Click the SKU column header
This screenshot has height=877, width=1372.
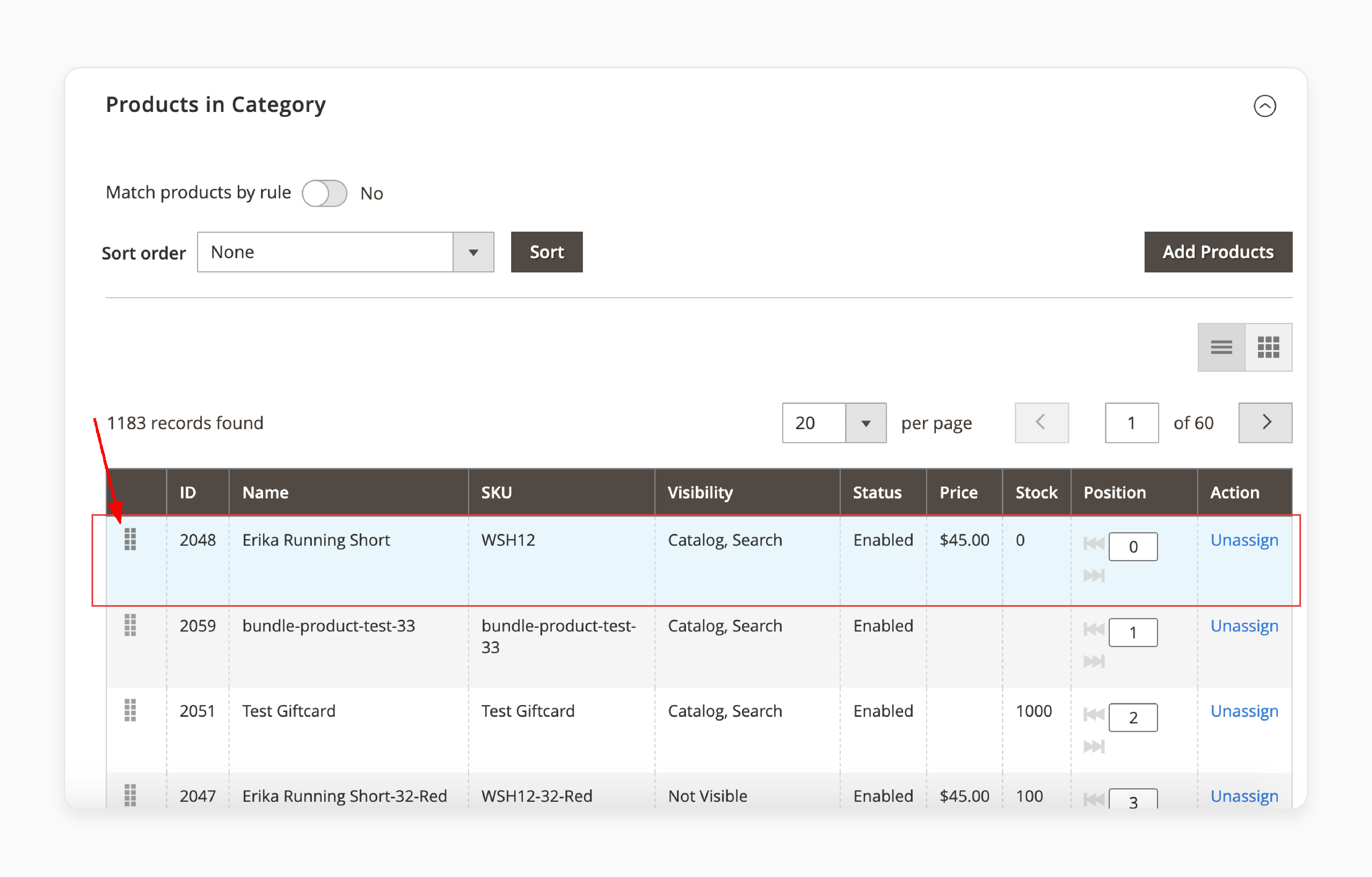point(561,492)
